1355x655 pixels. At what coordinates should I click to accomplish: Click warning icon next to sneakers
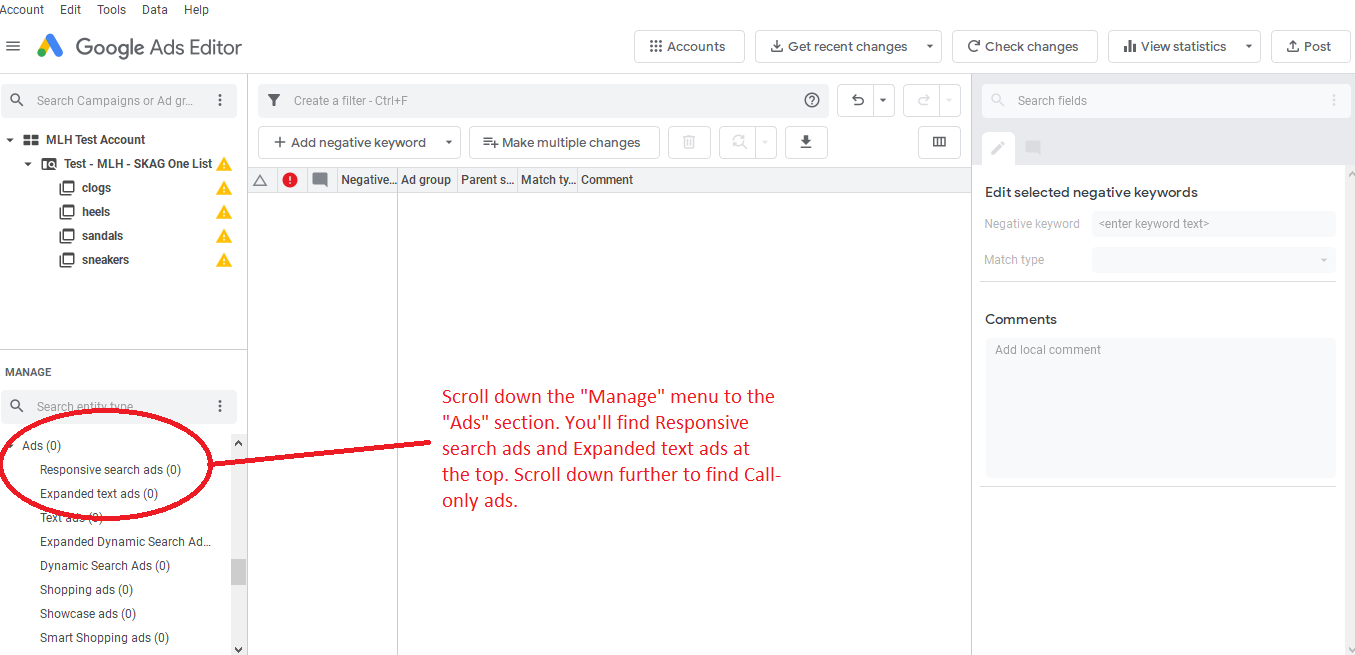(224, 260)
